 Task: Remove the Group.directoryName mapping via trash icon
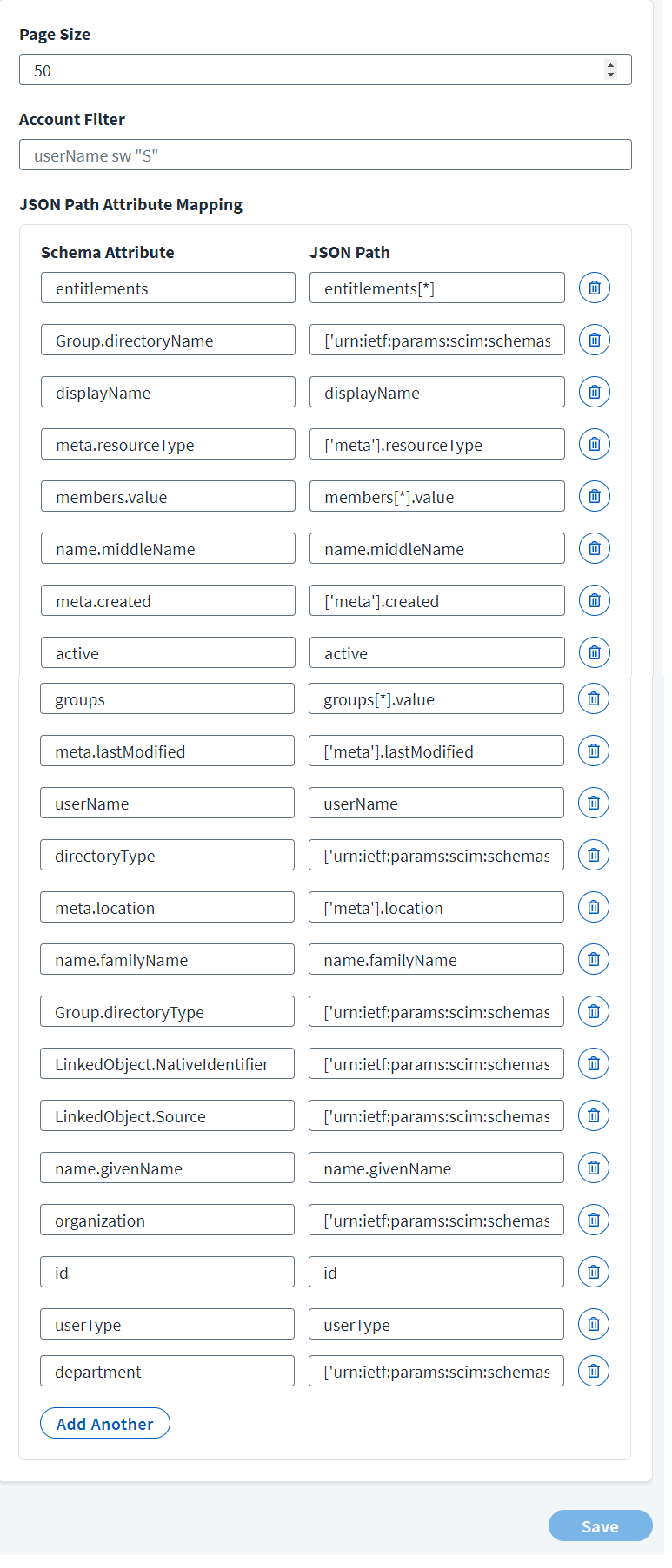point(595,340)
